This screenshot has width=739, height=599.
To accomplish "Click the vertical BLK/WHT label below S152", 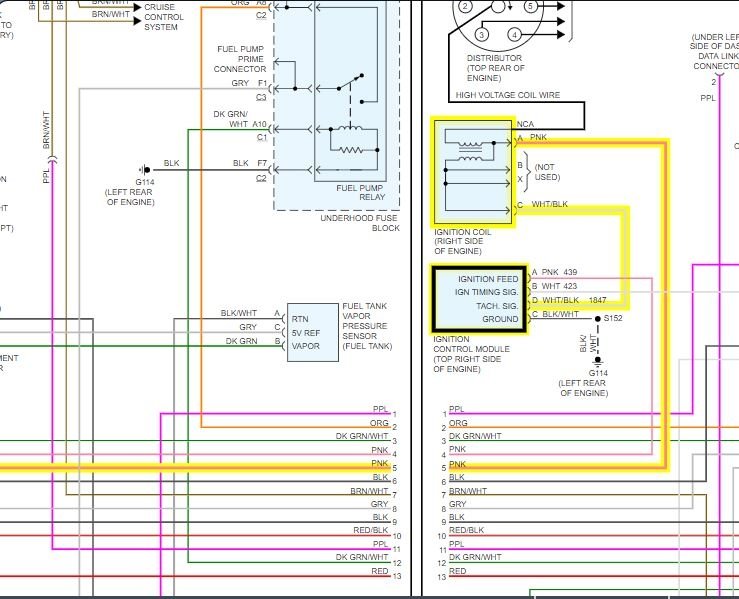I will point(587,343).
